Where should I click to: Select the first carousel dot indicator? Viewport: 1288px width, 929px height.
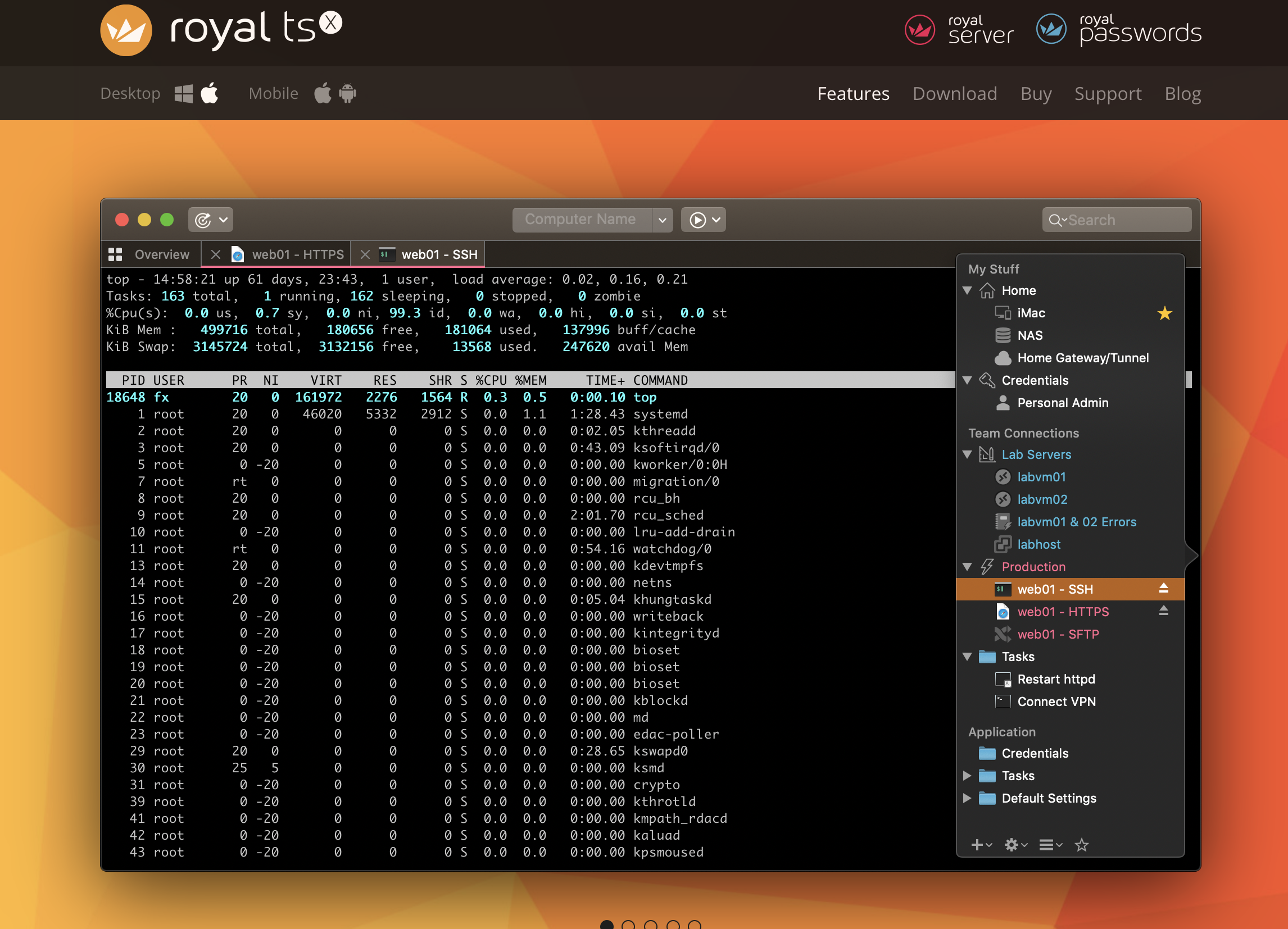point(606,925)
